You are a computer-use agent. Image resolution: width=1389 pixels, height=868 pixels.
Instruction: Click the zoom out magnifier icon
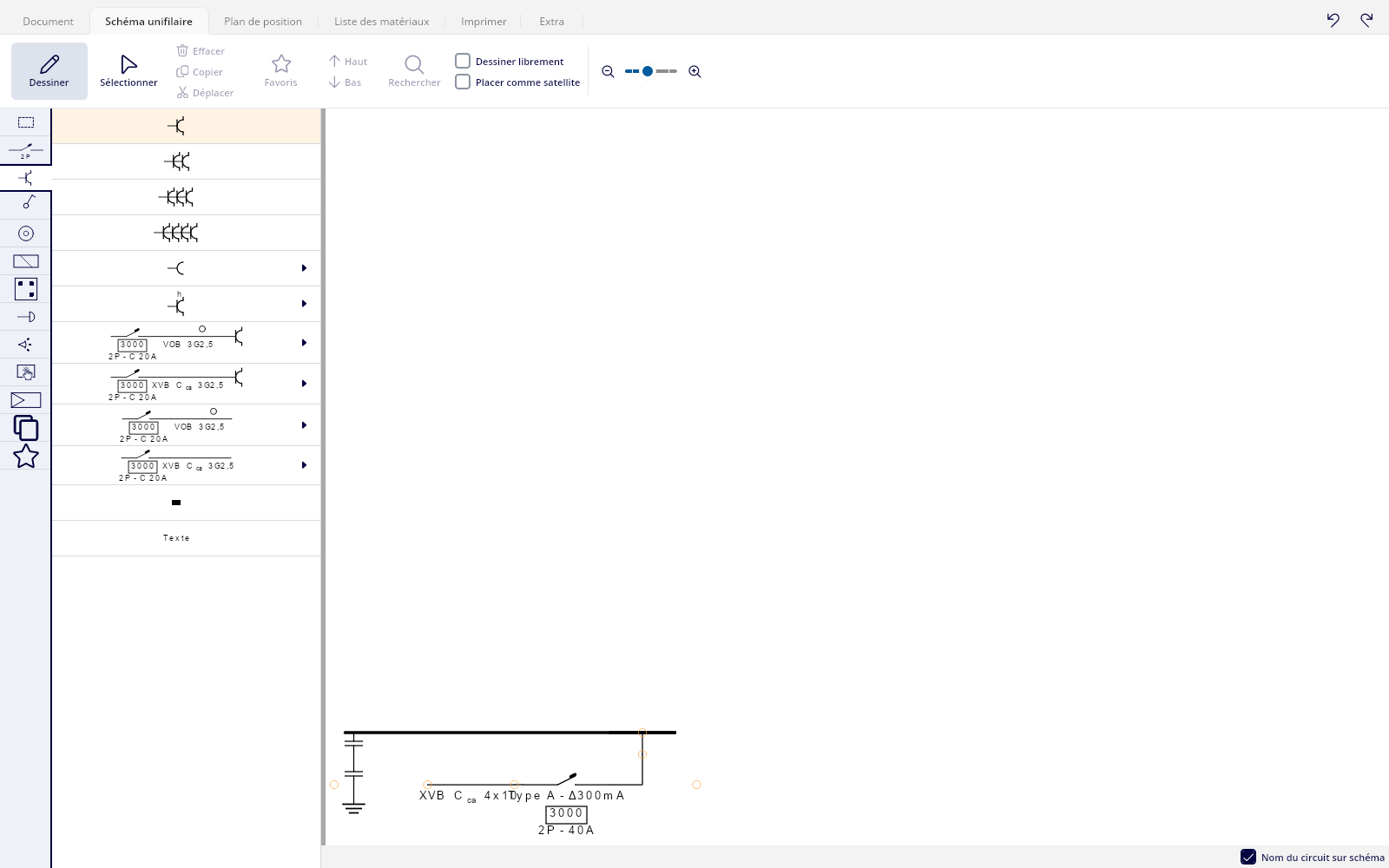pos(608,71)
